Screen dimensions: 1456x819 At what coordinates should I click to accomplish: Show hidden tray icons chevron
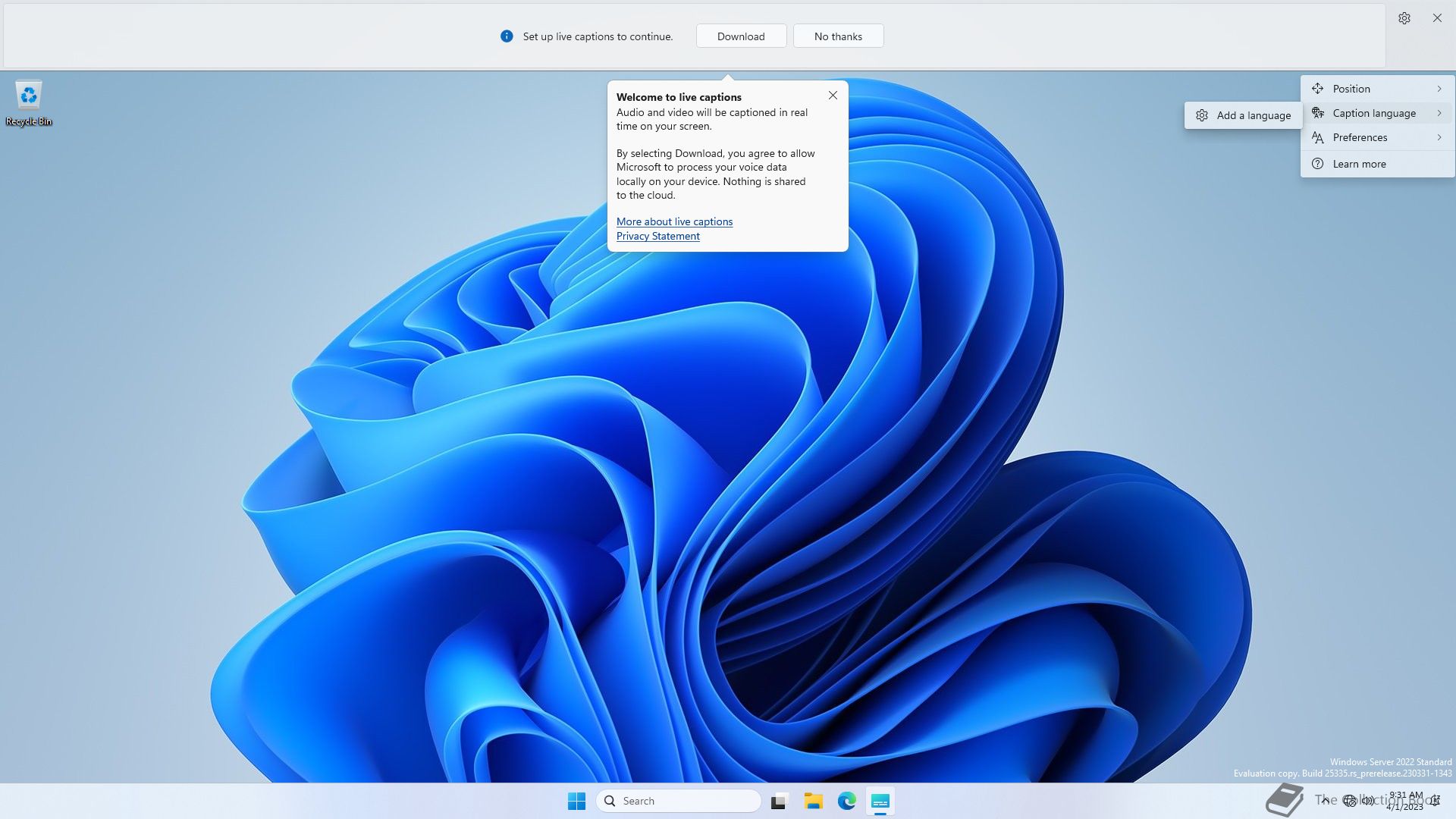pyautogui.click(x=1325, y=800)
